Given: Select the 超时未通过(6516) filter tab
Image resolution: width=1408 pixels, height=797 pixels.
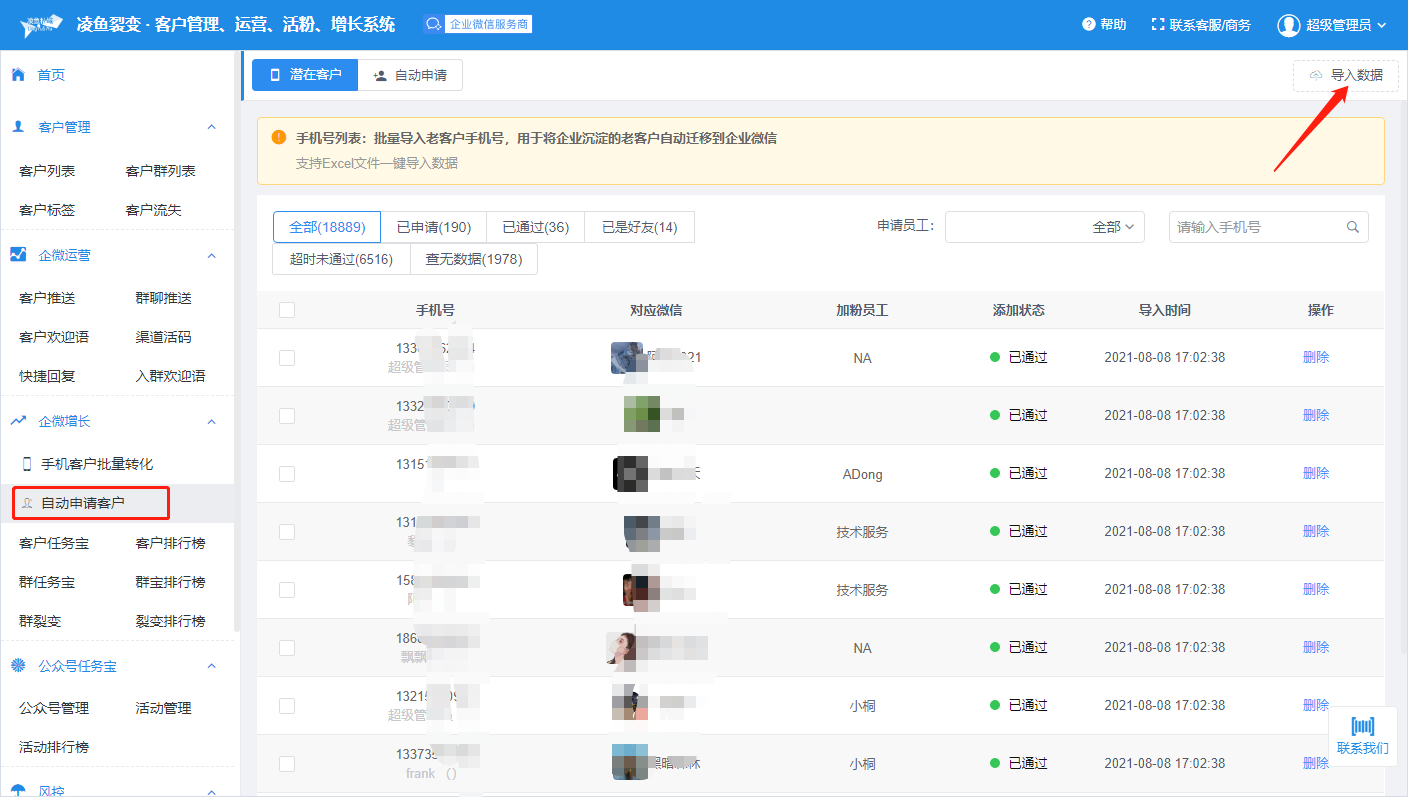Looking at the screenshot, I should [341, 259].
